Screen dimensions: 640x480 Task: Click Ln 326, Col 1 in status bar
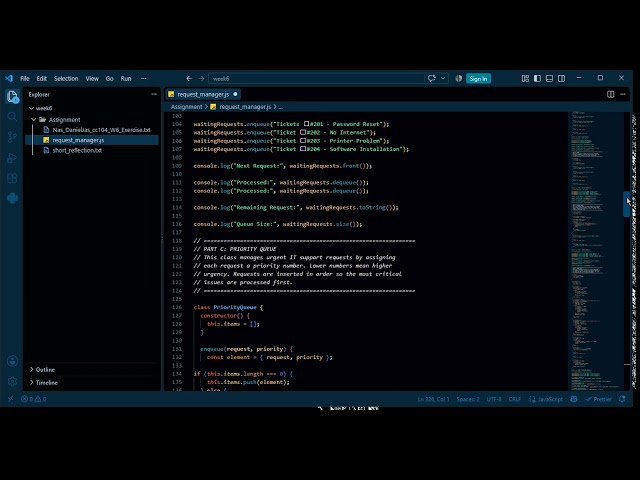coord(433,399)
